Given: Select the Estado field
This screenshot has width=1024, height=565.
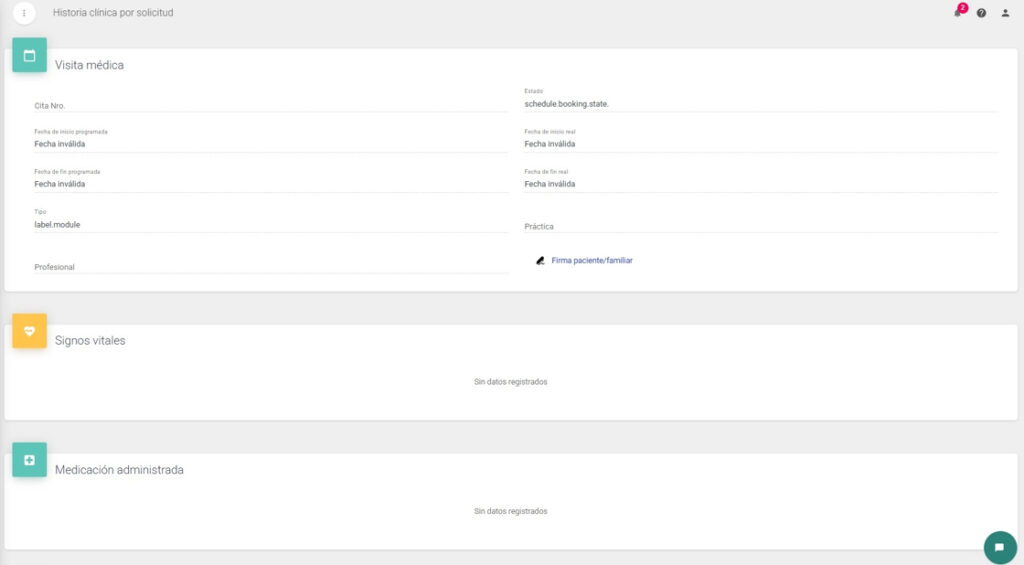Looking at the screenshot, I should [x=760, y=103].
